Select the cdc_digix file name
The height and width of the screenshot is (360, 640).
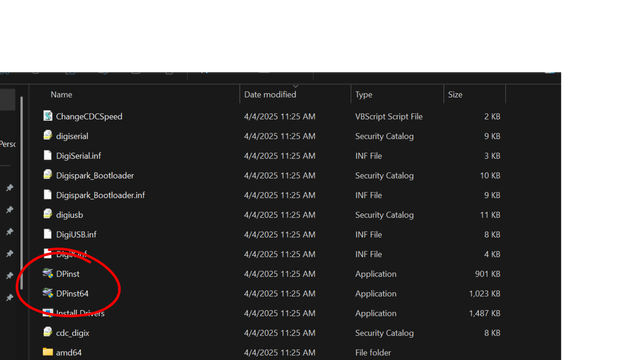pyautogui.click(x=73, y=333)
